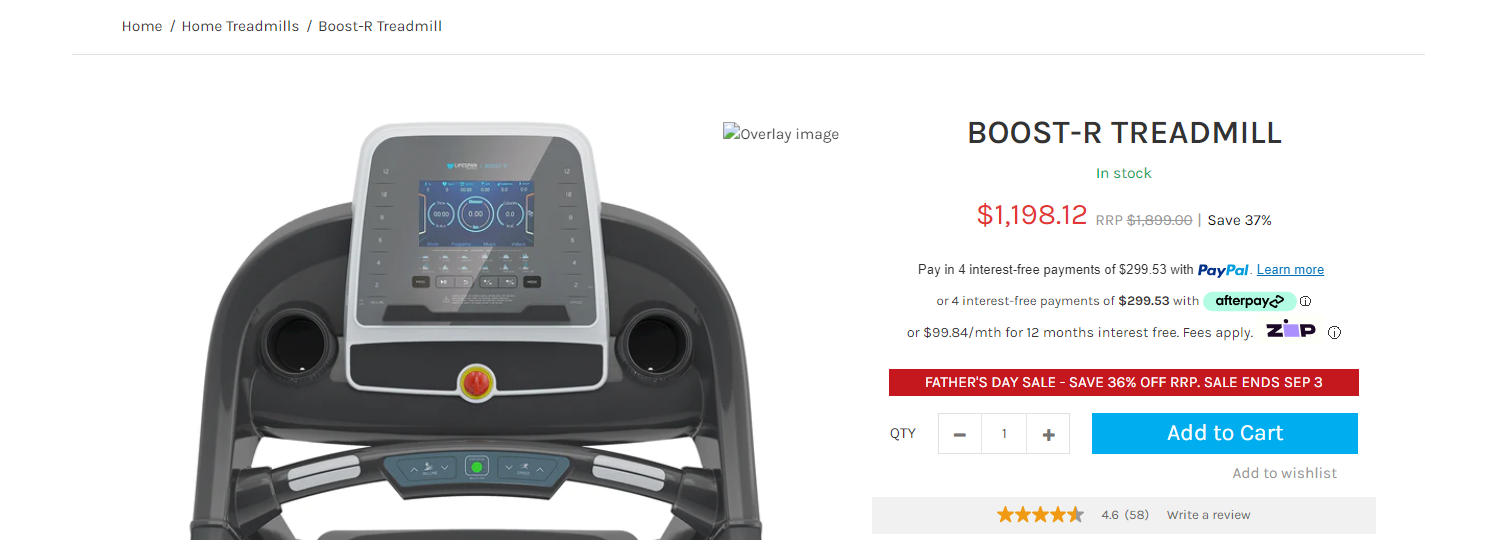Screen dimensions: 1494x540
Task: Click the Add to wishlist link
Action: click(1284, 473)
